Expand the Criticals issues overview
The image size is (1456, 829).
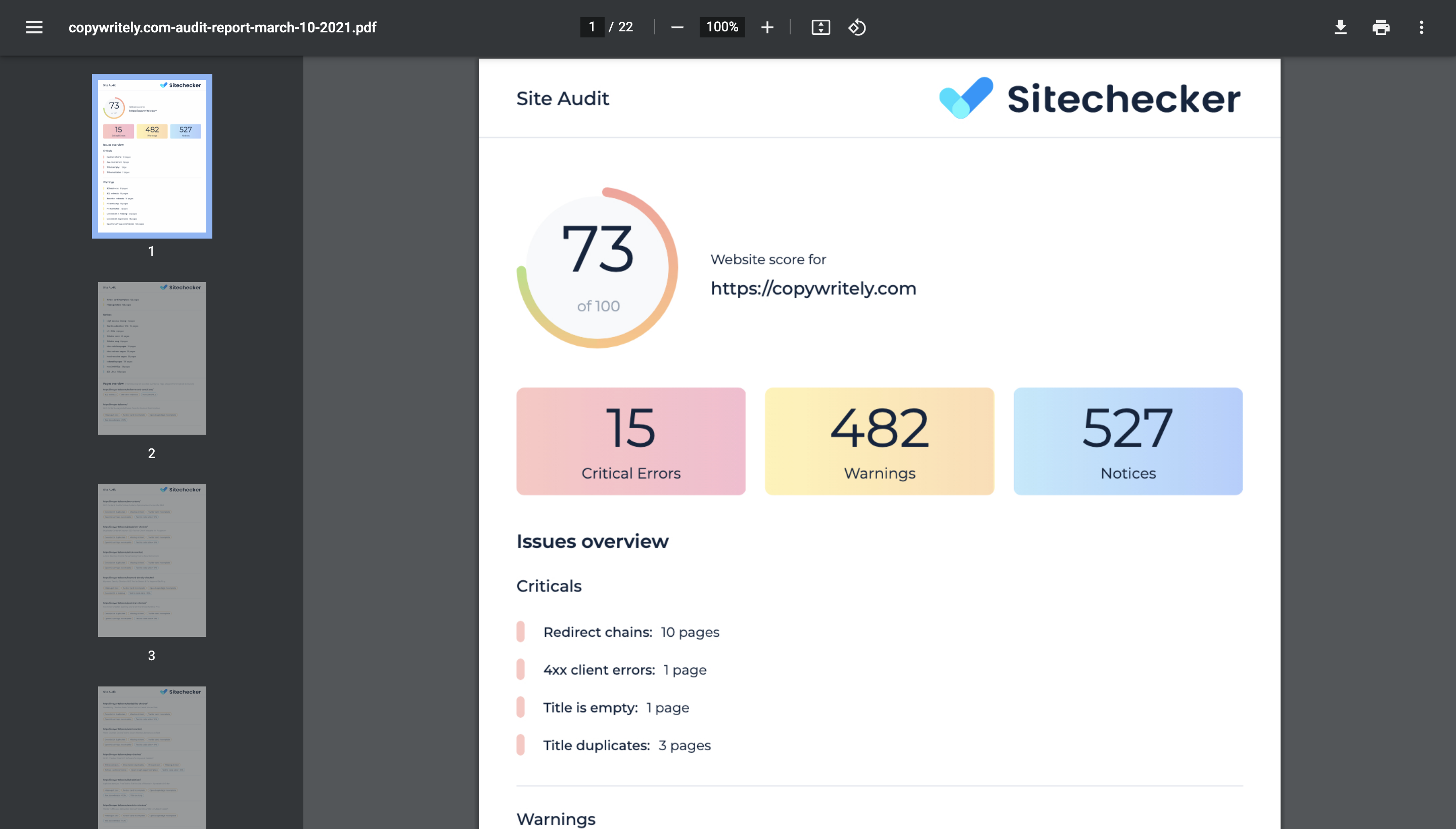click(548, 586)
